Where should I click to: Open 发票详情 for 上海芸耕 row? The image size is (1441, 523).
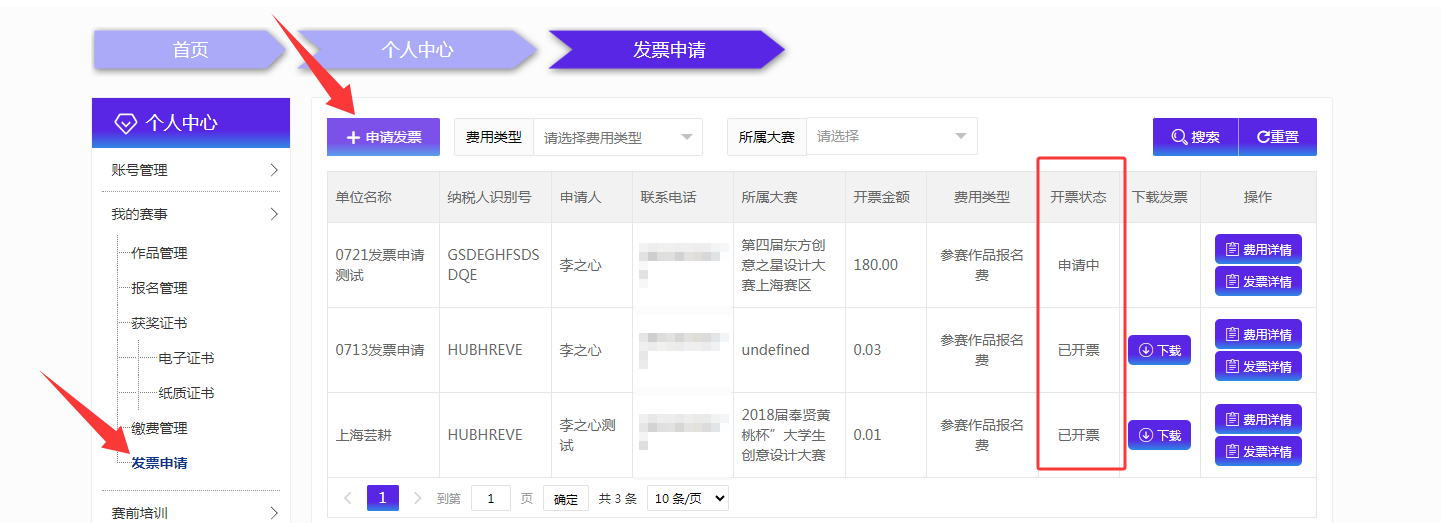coord(1258,451)
